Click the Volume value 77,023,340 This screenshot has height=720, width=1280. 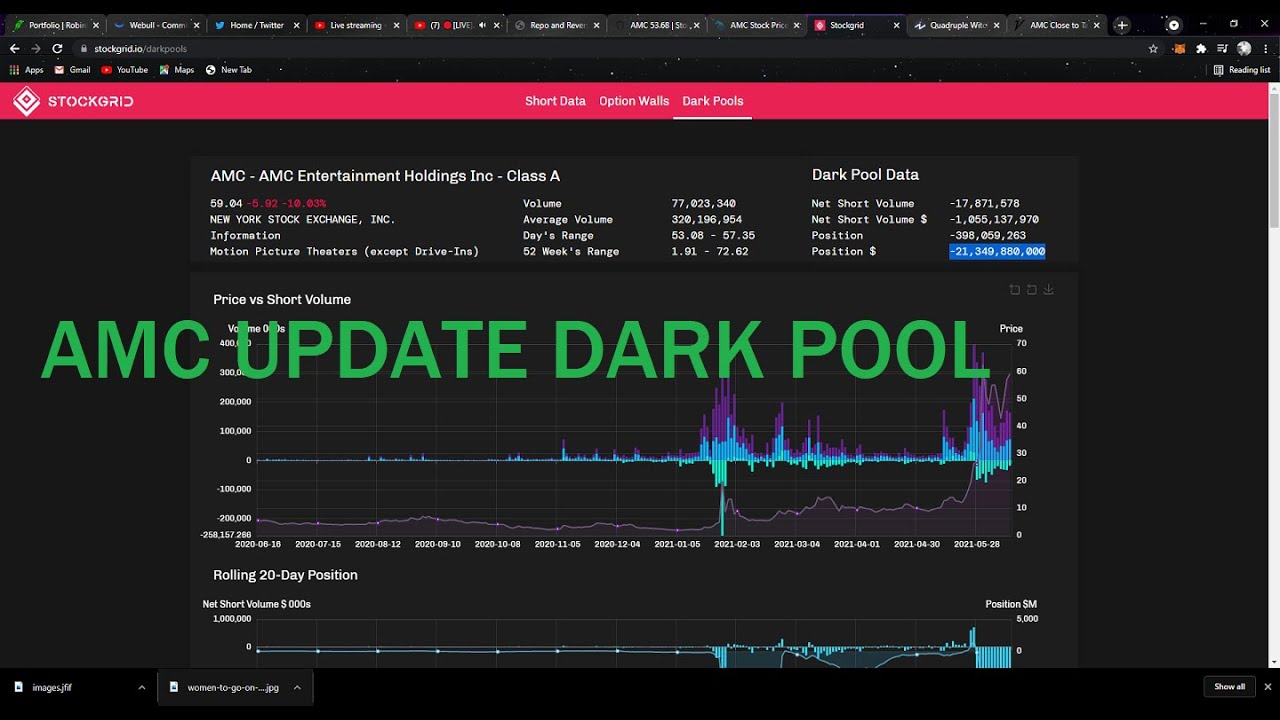point(703,204)
